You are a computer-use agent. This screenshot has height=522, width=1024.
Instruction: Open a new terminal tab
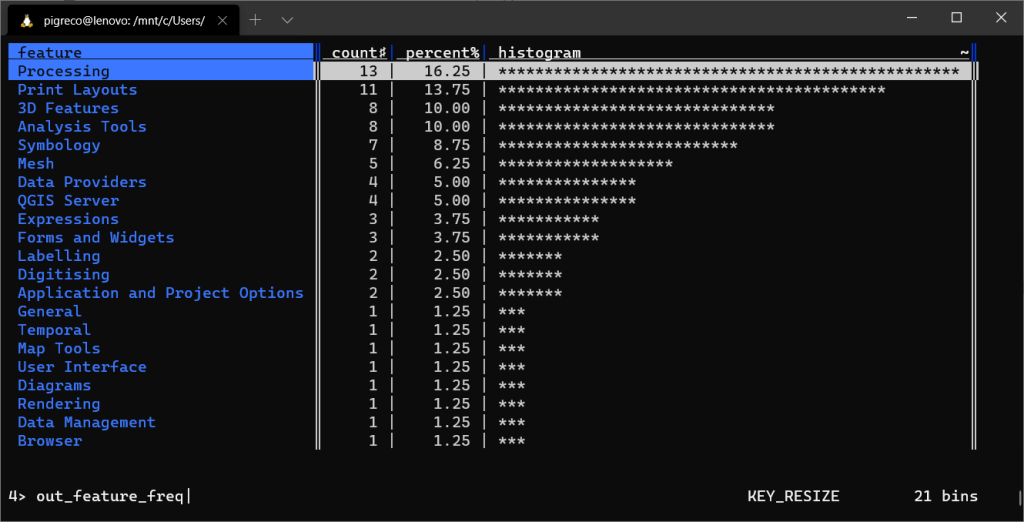coord(255,20)
